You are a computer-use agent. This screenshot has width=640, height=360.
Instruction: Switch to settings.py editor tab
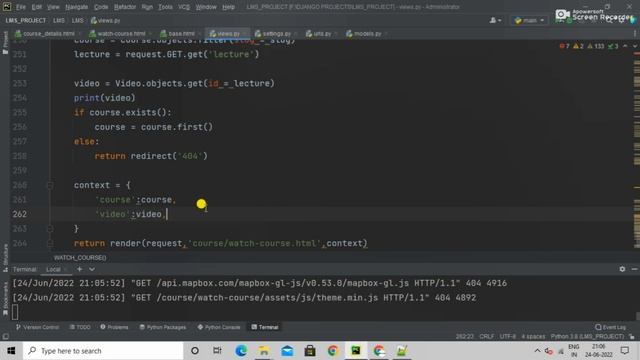point(276,33)
